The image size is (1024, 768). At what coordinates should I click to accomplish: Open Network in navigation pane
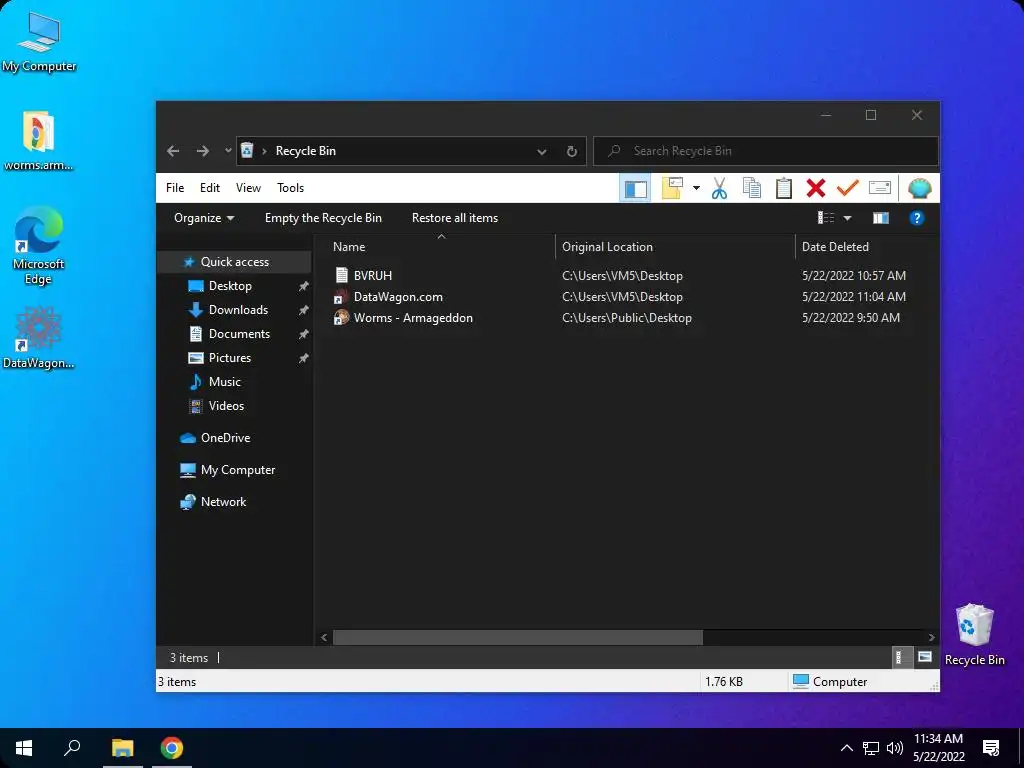(223, 502)
